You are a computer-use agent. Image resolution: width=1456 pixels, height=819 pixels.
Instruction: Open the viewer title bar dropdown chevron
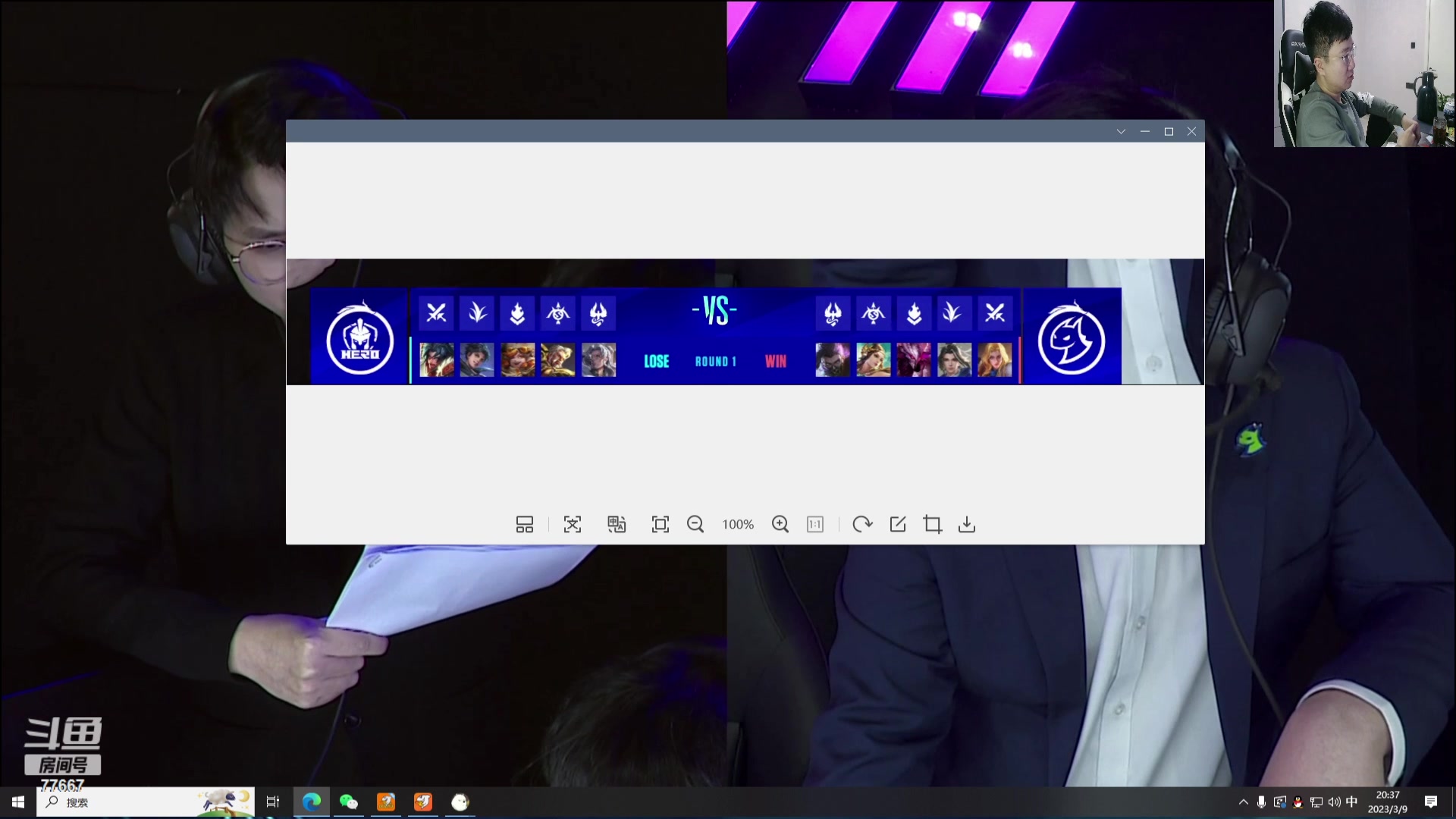click(x=1121, y=132)
